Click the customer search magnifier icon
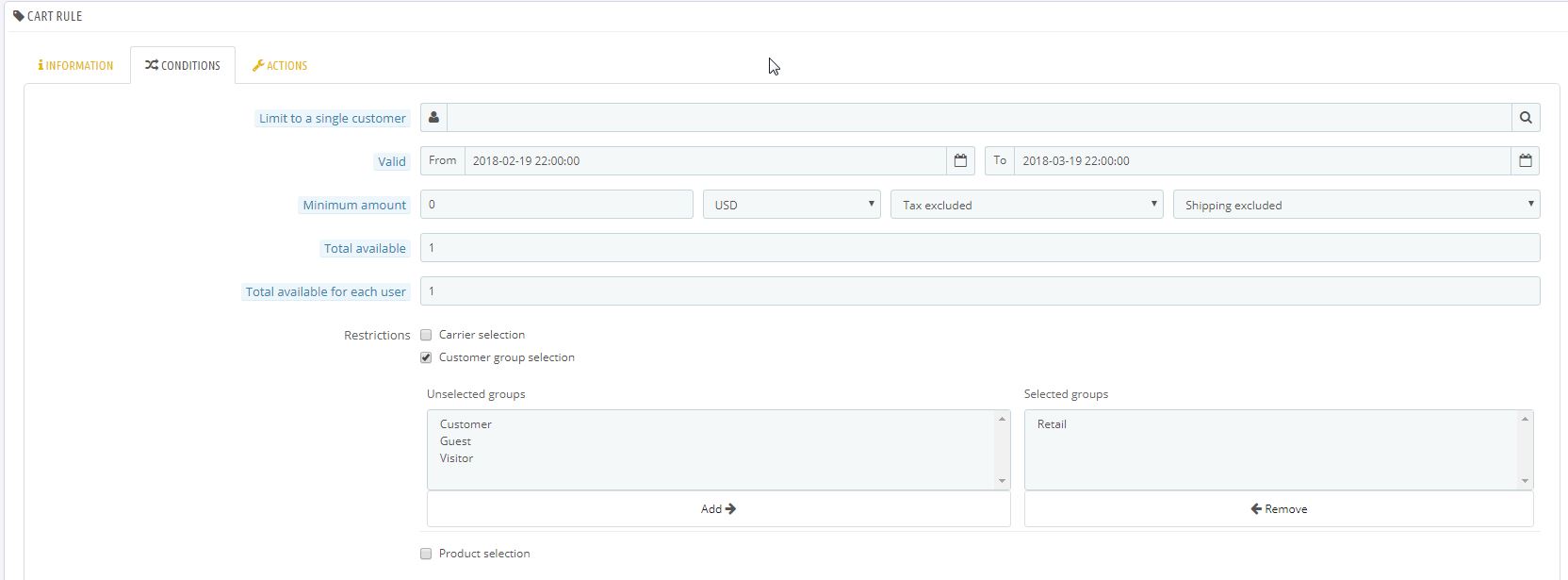Viewport: 1568px width, 580px height. 1526,118
